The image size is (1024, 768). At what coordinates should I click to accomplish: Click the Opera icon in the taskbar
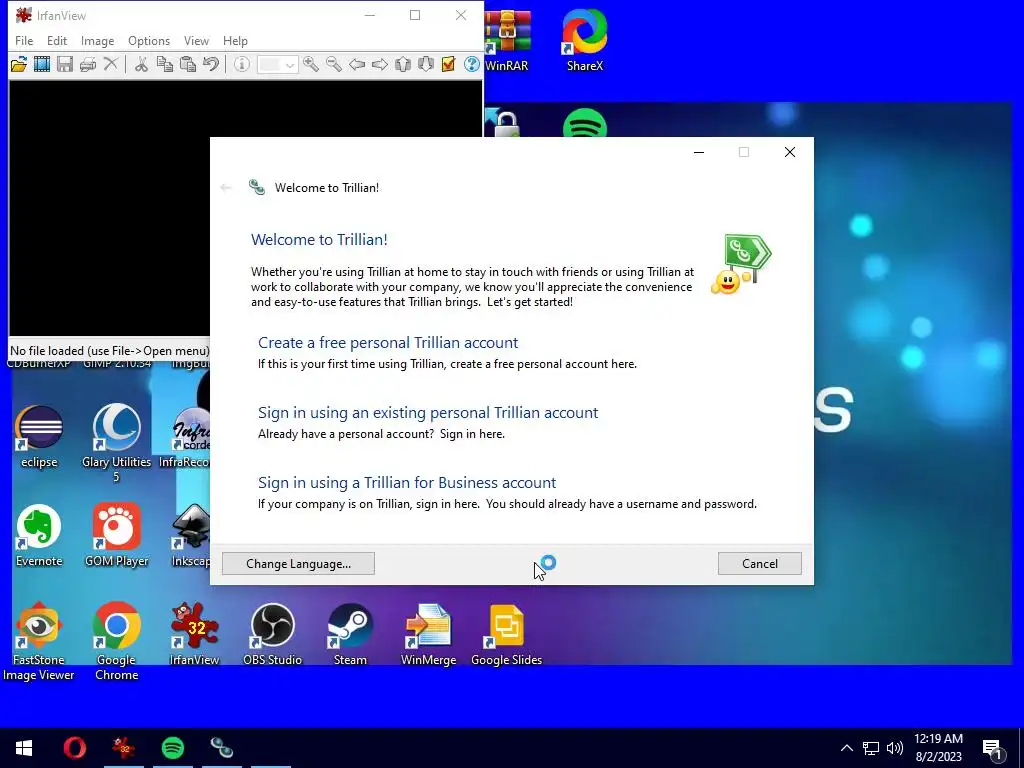click(x=74, y=748)
